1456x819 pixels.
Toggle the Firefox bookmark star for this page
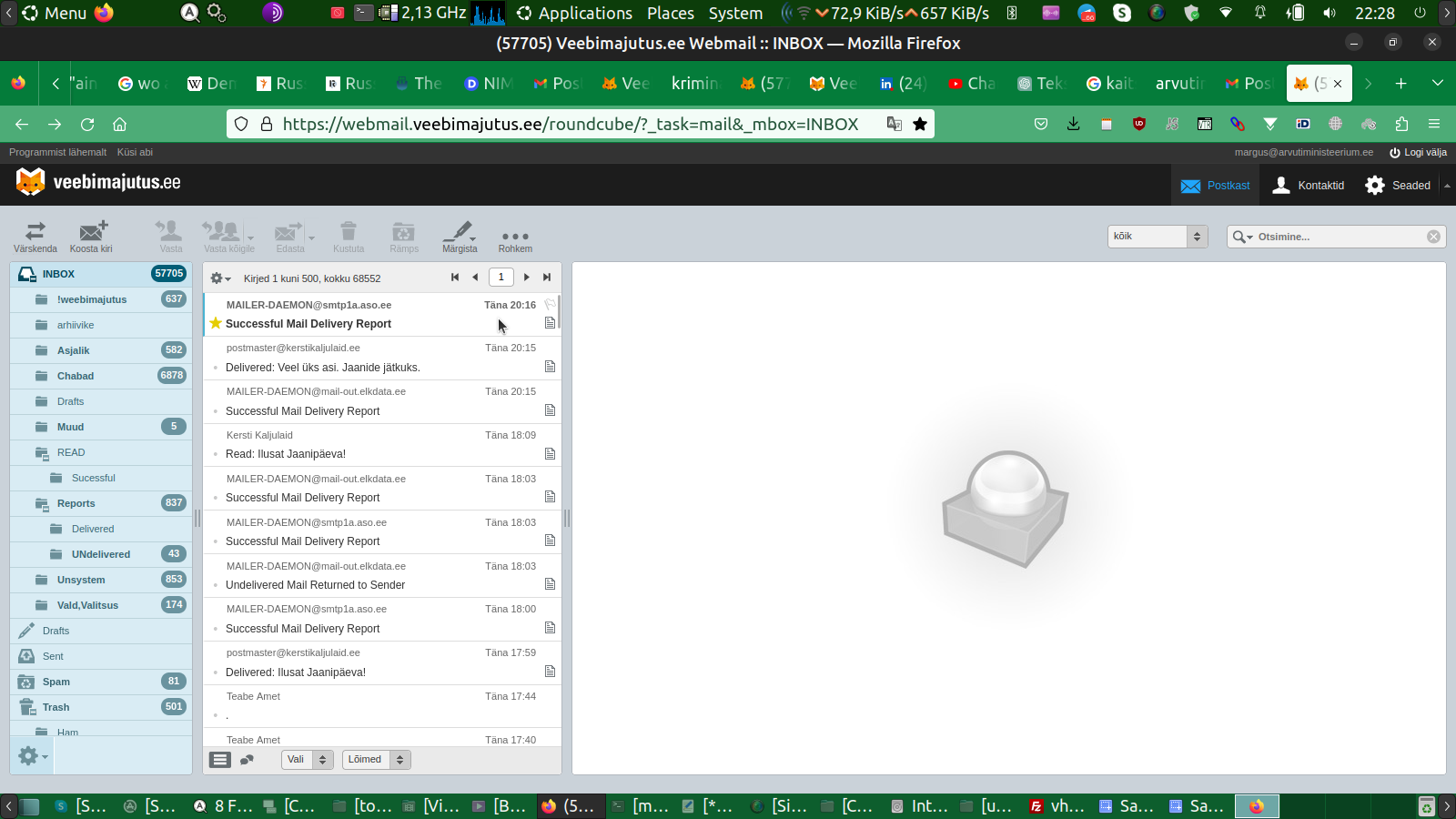(920, 124)
